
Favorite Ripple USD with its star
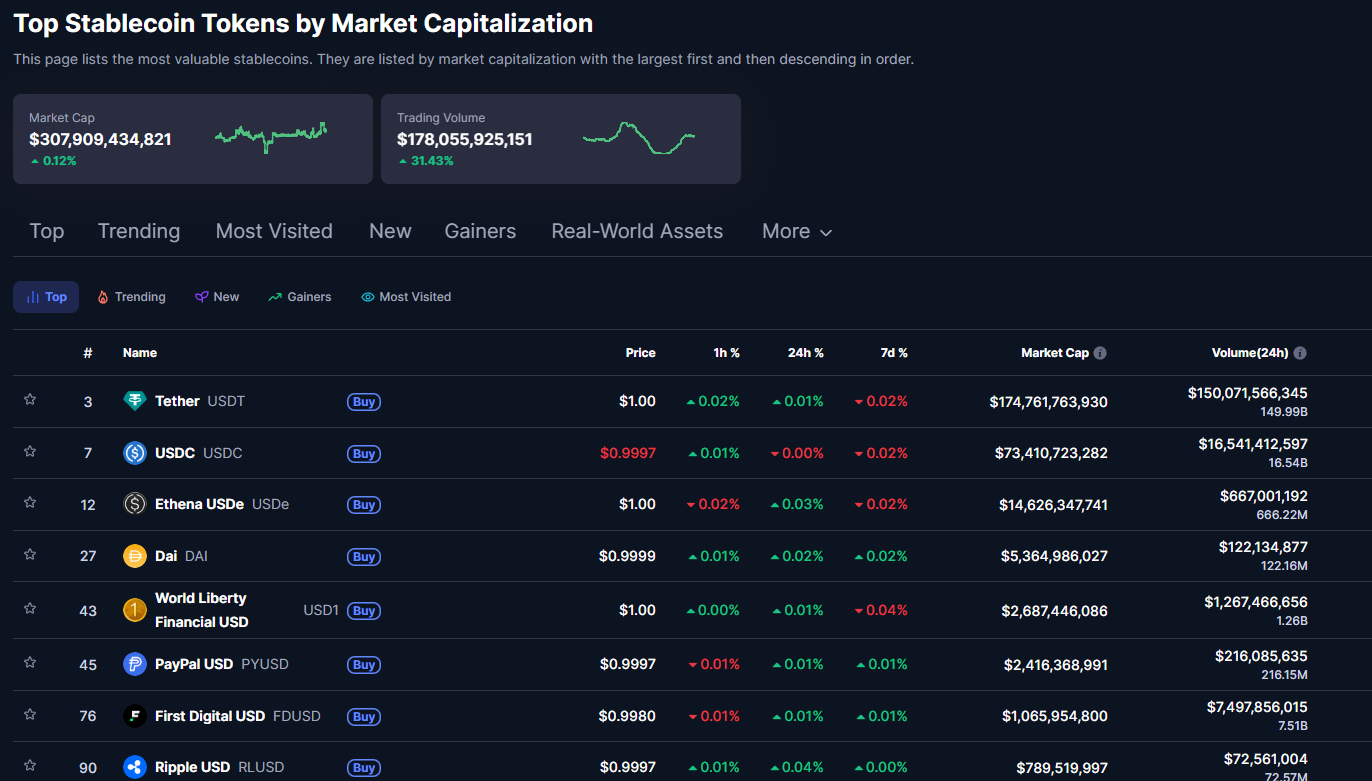point(30,765)
